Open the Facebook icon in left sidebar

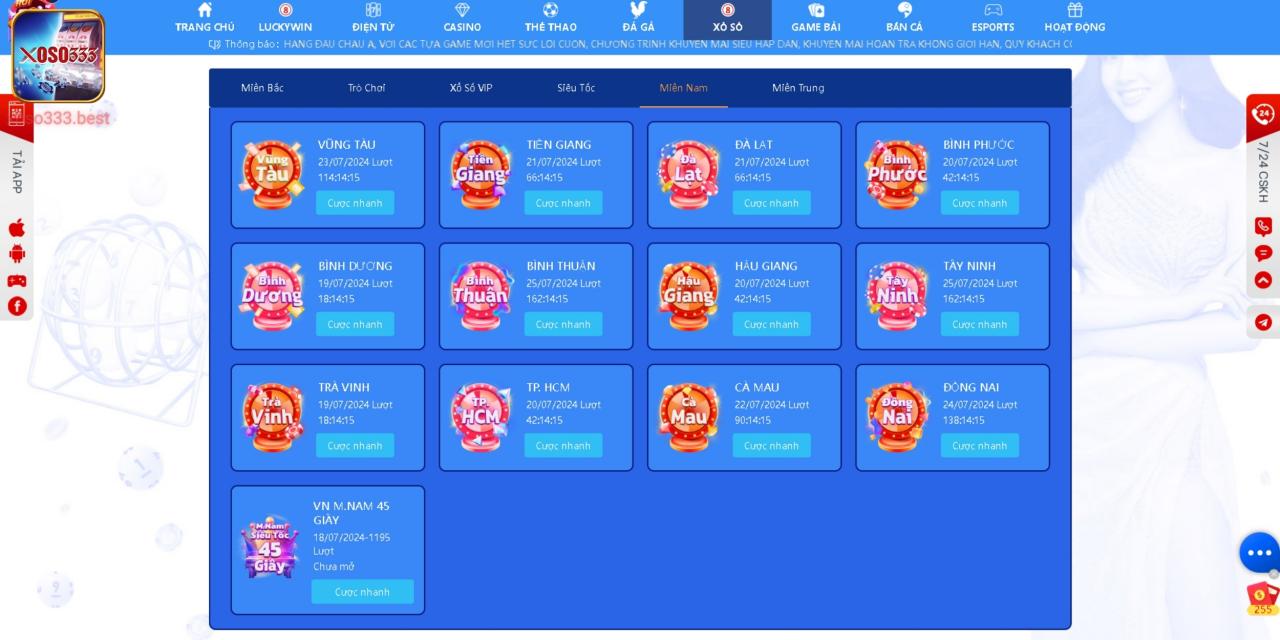16,306
